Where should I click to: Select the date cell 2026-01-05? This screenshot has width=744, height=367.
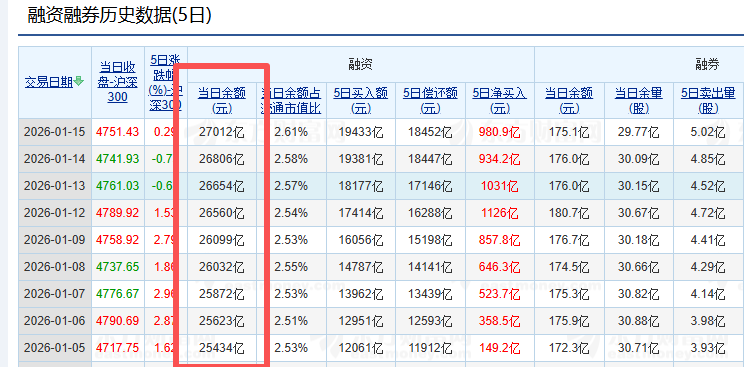point(55,348)
